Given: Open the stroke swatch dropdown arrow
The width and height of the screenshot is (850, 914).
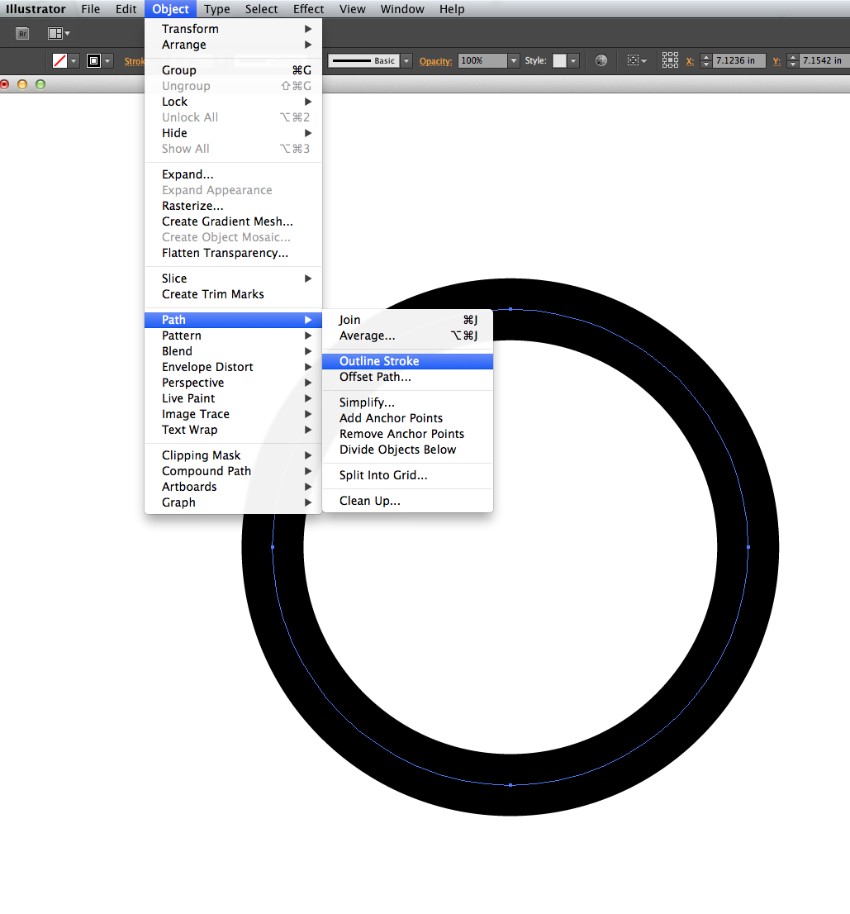Looking at the screenshot, I should (x=107, y=61).
